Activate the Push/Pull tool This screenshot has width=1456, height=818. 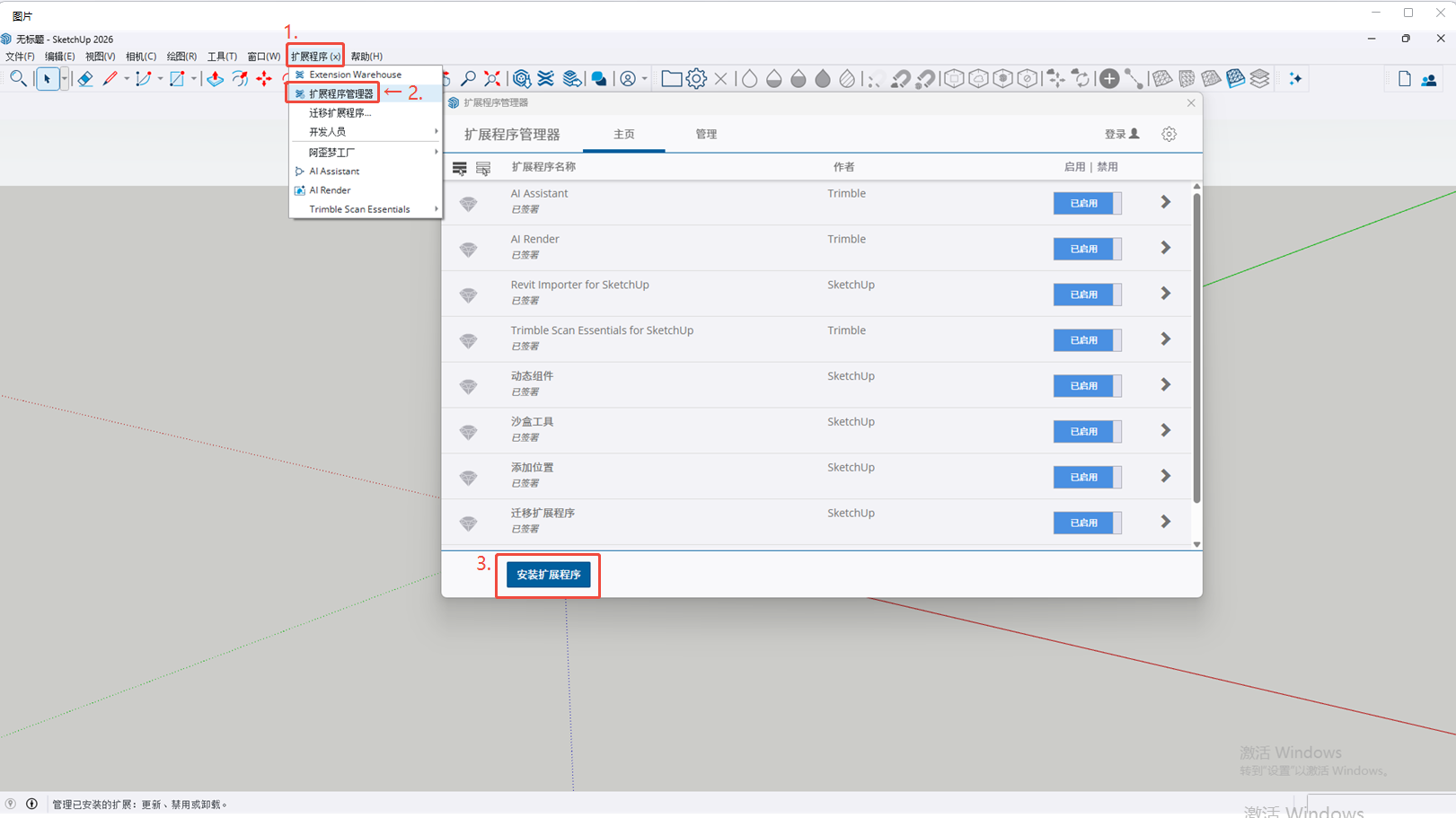point(215,79)
